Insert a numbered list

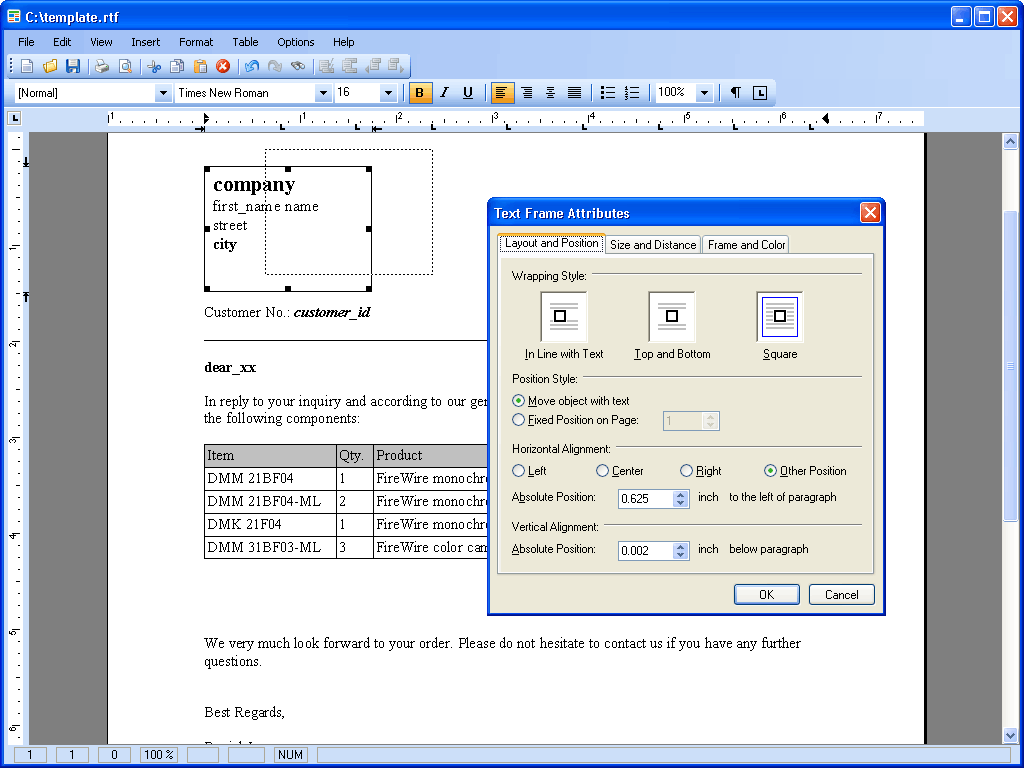632,93
